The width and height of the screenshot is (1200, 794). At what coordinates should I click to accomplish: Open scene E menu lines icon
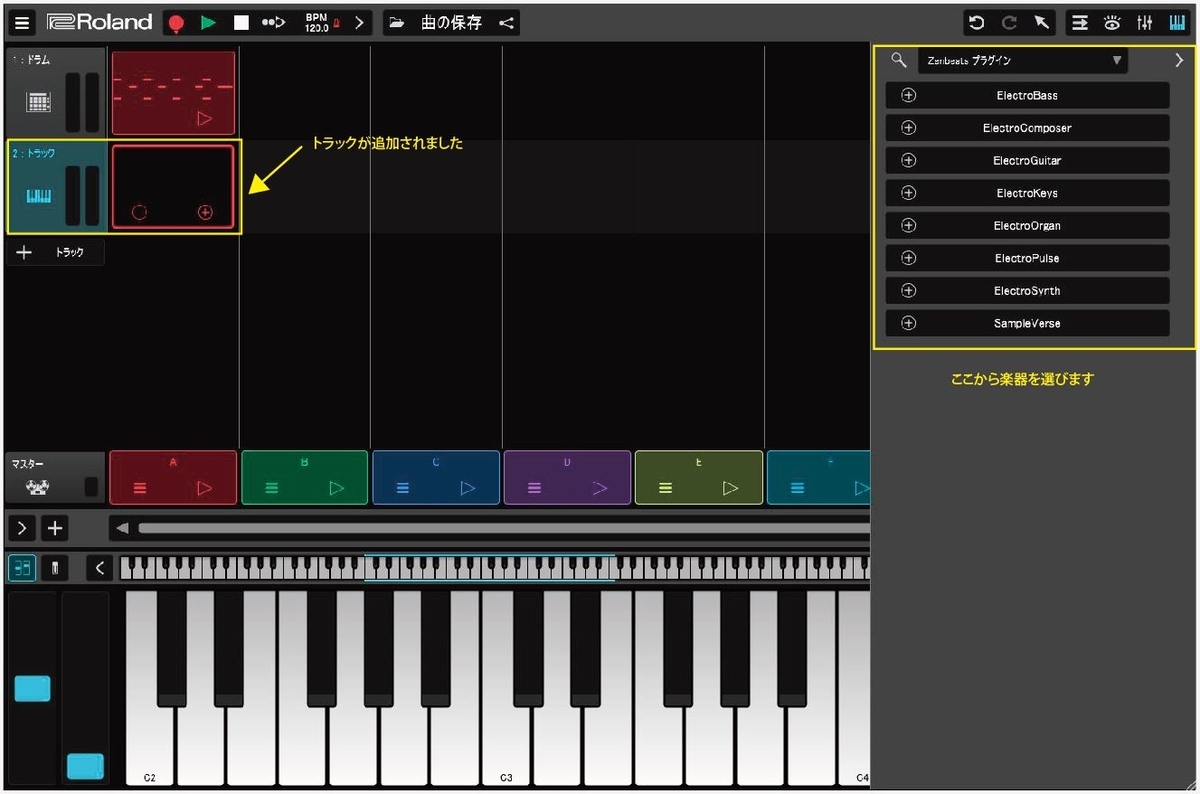(665, 488)
